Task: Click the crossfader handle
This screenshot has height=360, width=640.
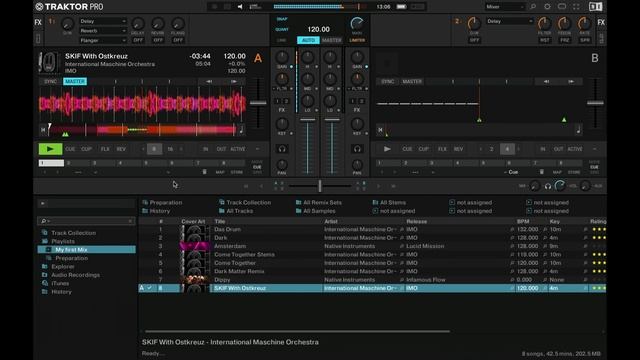Action: pos(320,186)
